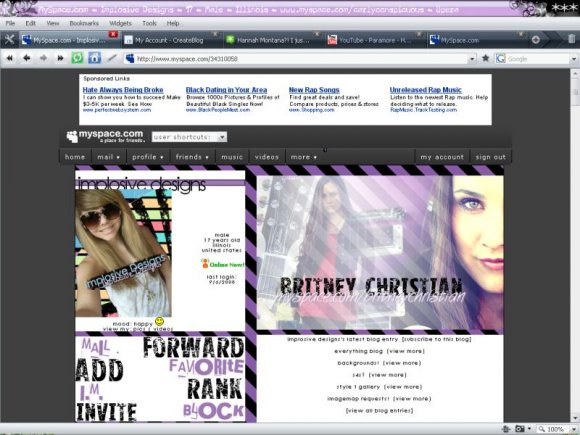Open the Unreleased Rap Music ad
This screenshot has width=580, height=435.
pos(425,90)
